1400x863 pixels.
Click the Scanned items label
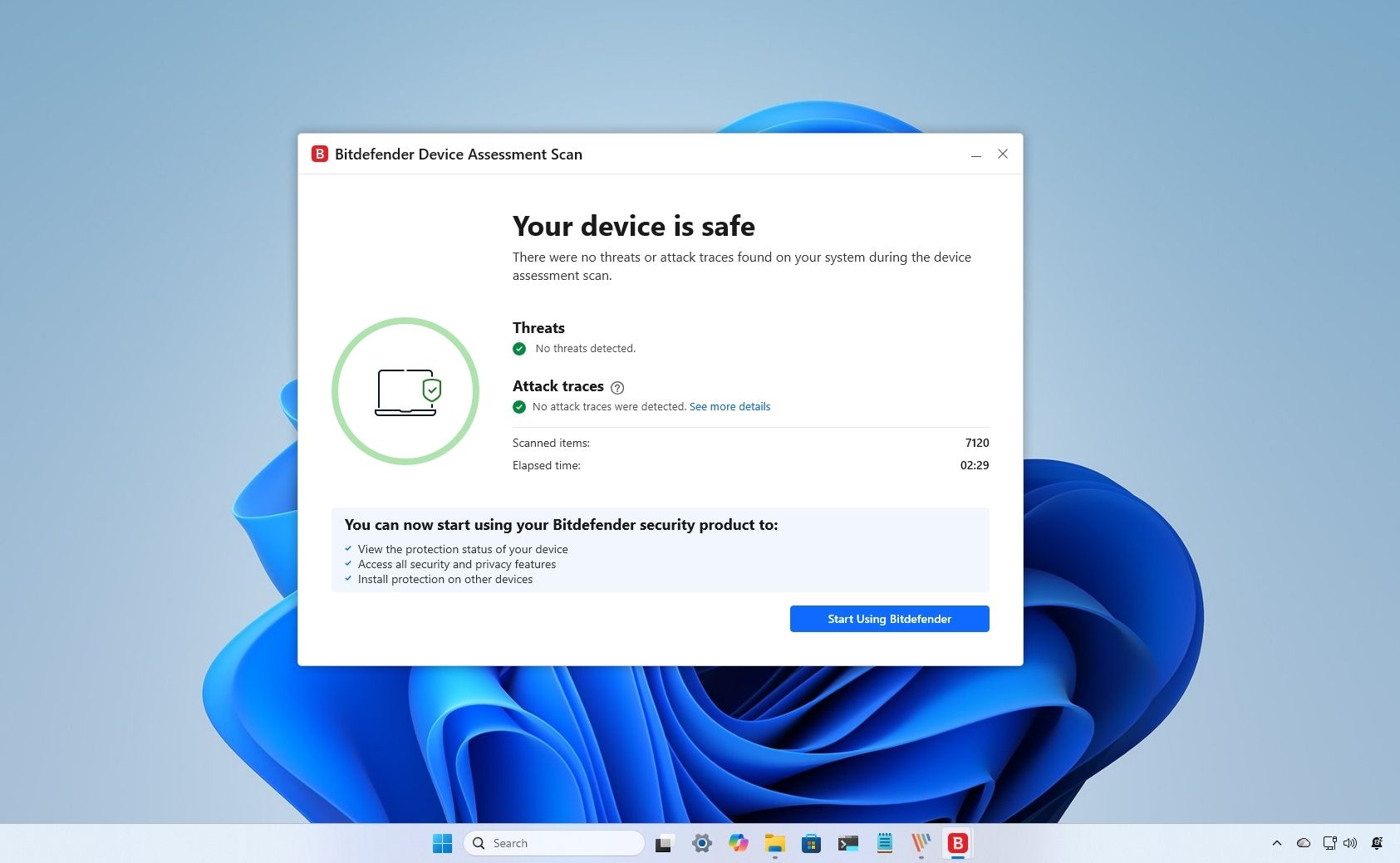point(551,444)
